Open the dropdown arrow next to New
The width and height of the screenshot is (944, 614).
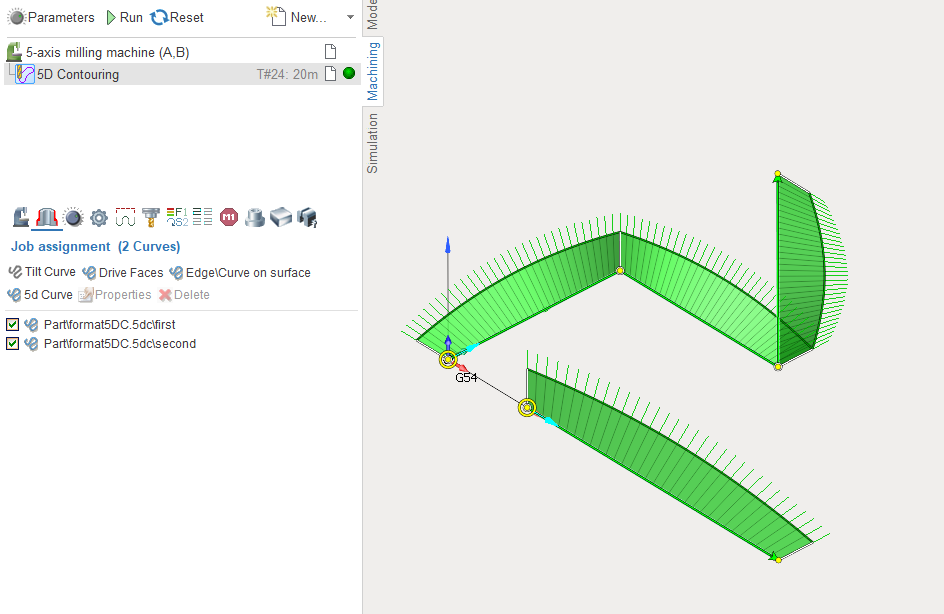[x=350, y=17]
